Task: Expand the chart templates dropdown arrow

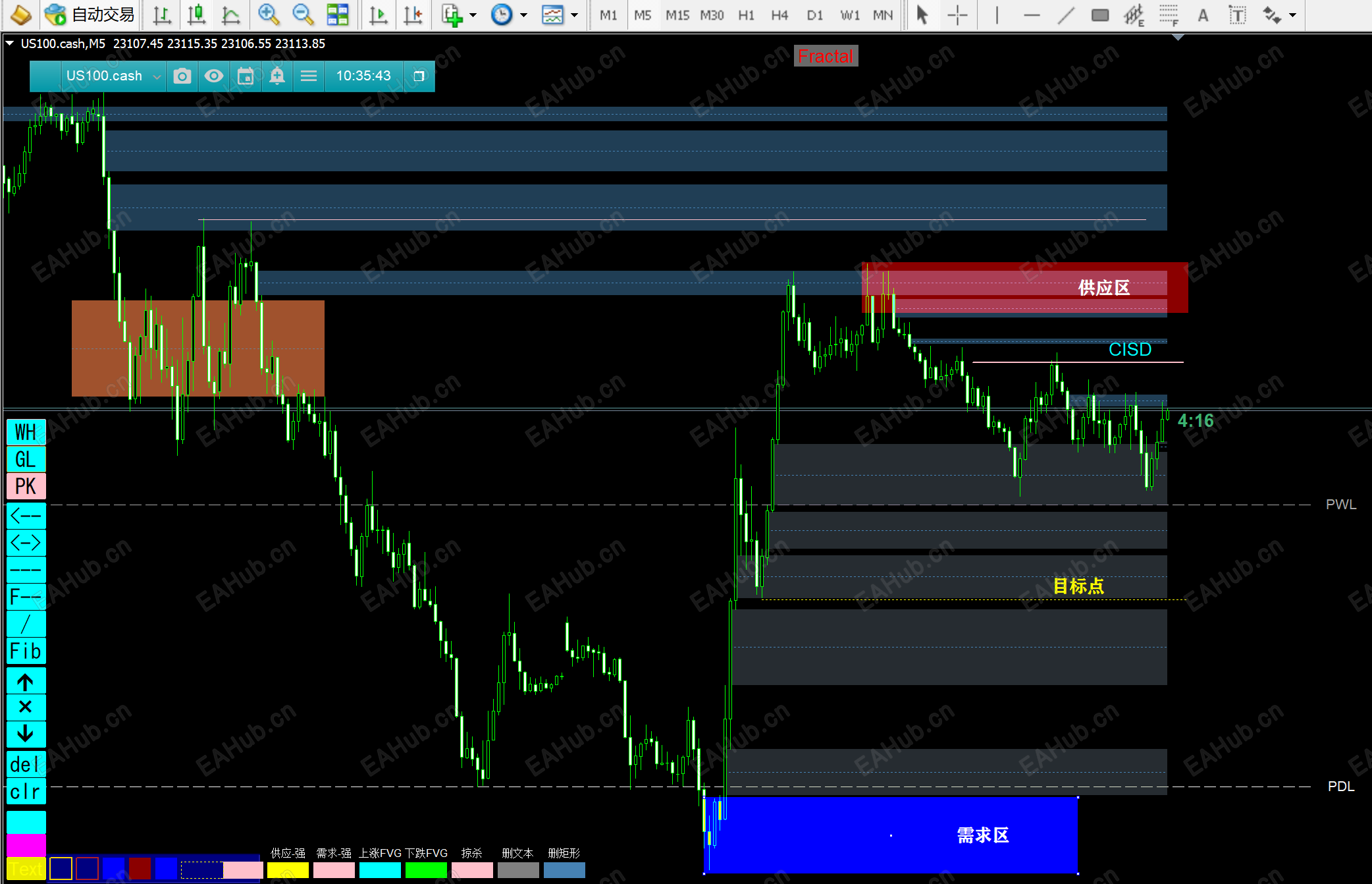Action: click(575, 14)
